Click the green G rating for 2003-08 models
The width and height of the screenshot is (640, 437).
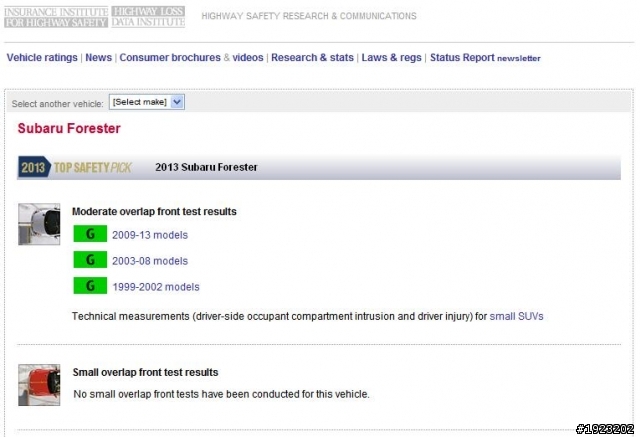pos(90,260)
